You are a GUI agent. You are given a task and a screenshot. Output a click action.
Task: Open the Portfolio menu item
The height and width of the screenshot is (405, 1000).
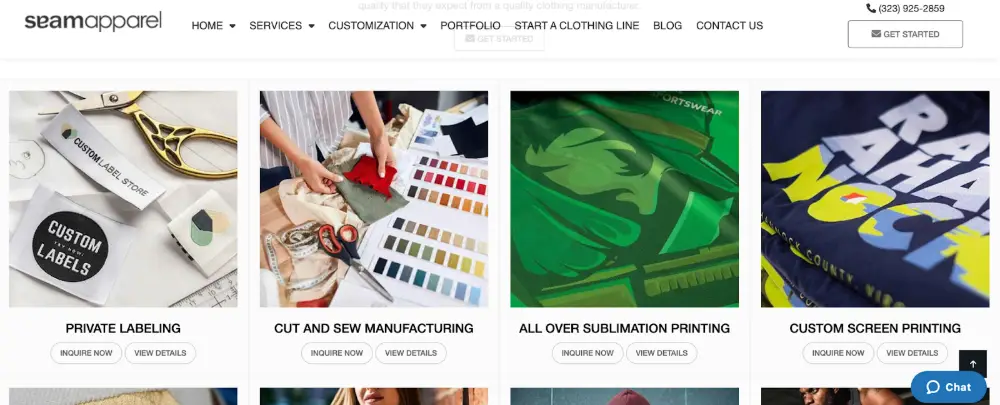pyautogui.click(x=470, y=26)
